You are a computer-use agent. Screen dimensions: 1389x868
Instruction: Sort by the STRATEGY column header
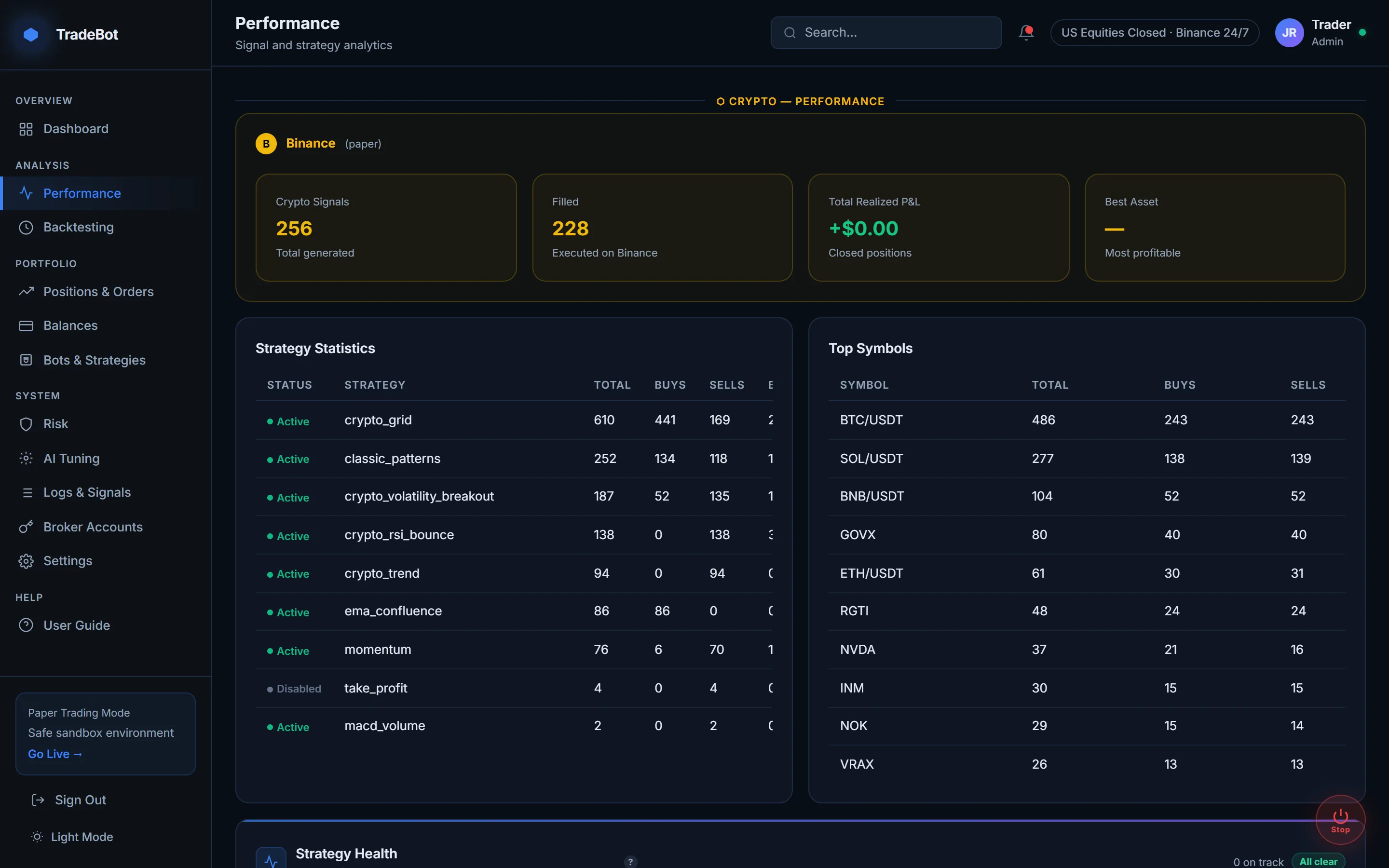pos(375,385)
